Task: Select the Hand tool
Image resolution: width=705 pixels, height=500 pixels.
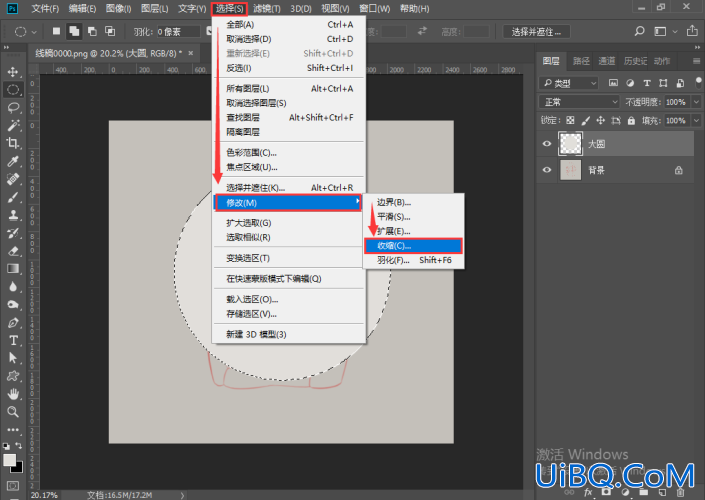Action: tap(13, 394)
